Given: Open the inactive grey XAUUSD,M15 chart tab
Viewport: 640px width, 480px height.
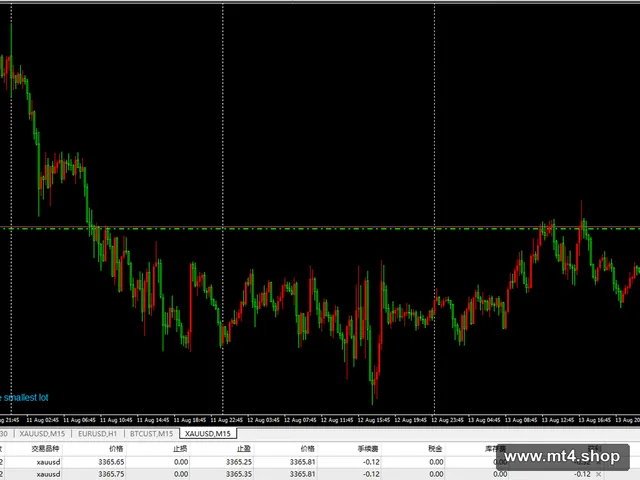Looking at the screenshot, I should tap(42, 433).
